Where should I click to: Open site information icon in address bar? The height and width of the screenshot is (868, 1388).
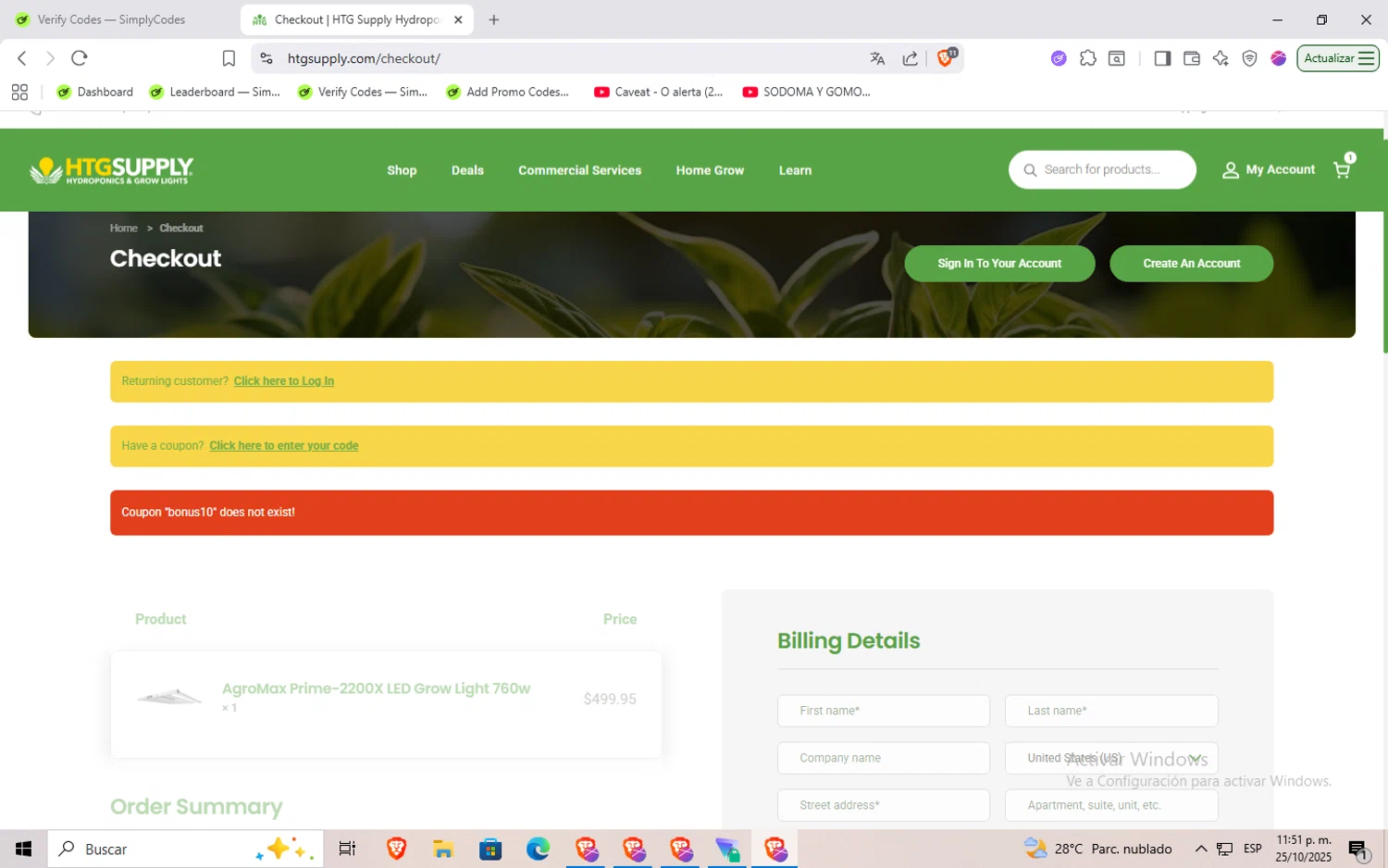(266, 58)
